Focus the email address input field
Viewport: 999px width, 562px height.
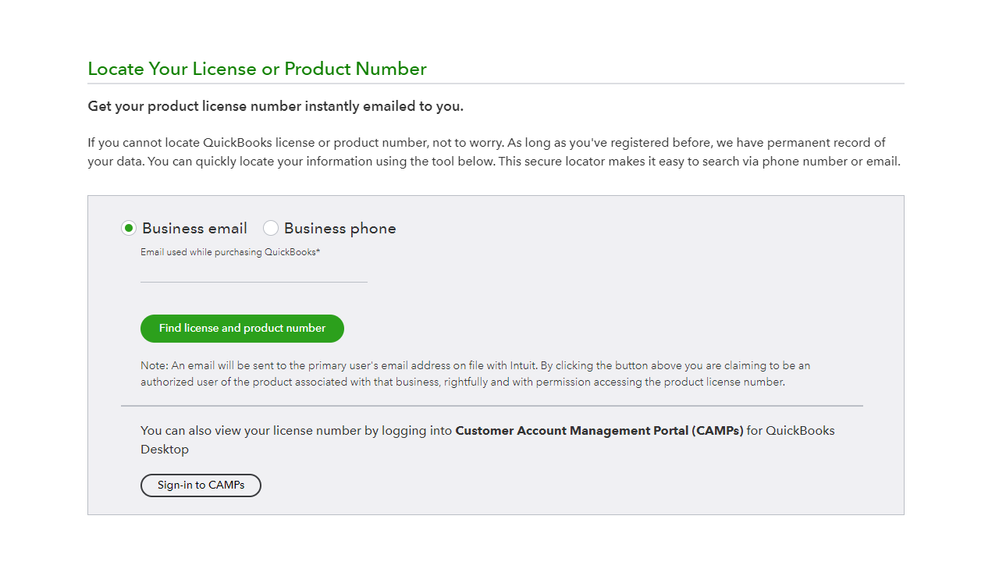[x=254, y=272]
